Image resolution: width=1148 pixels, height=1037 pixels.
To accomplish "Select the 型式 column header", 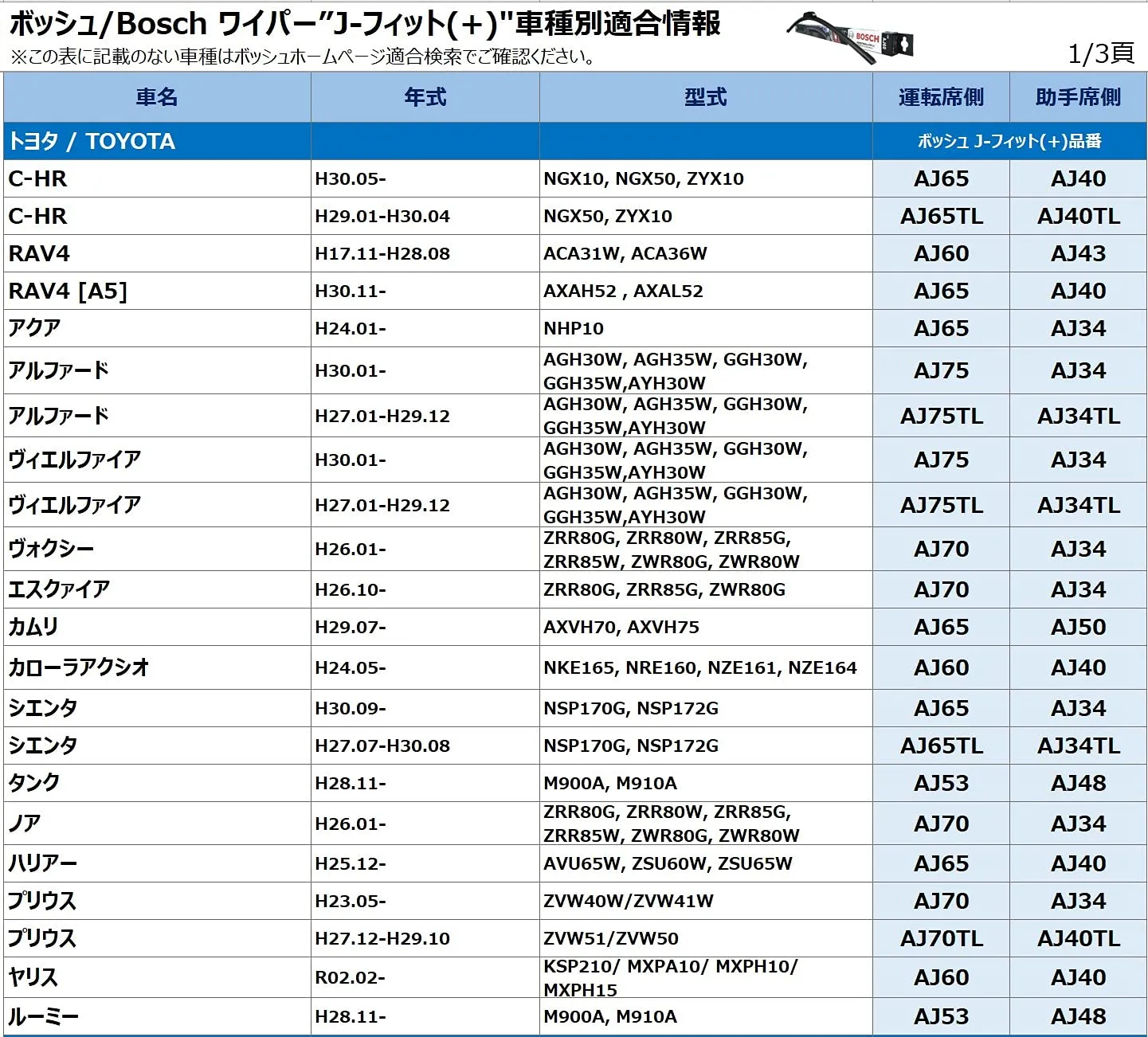I will point(705,97).
